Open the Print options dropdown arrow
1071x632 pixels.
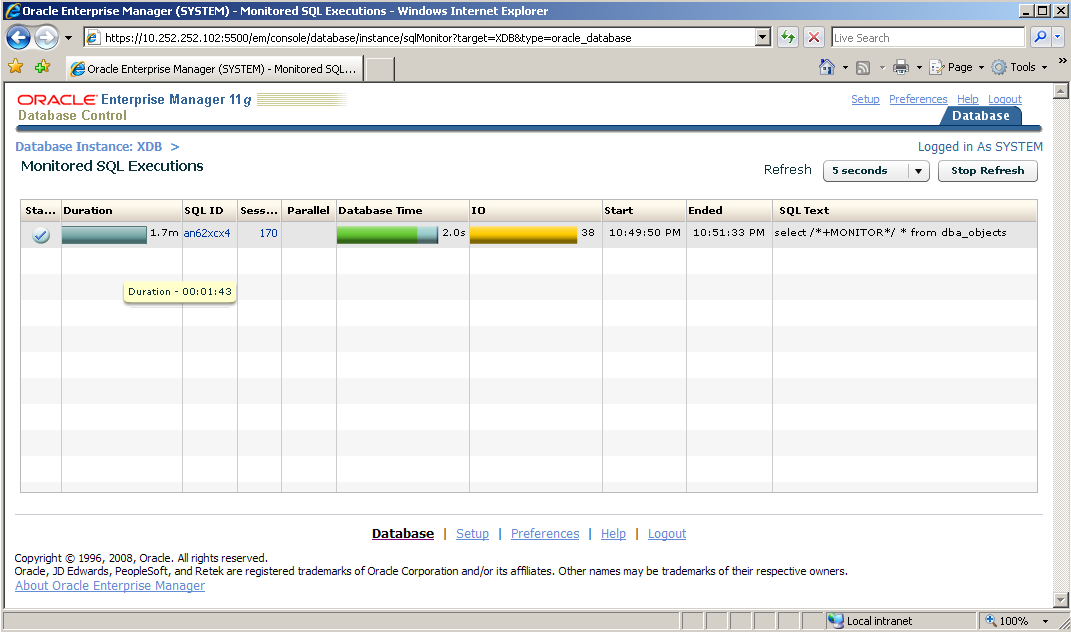919,67
